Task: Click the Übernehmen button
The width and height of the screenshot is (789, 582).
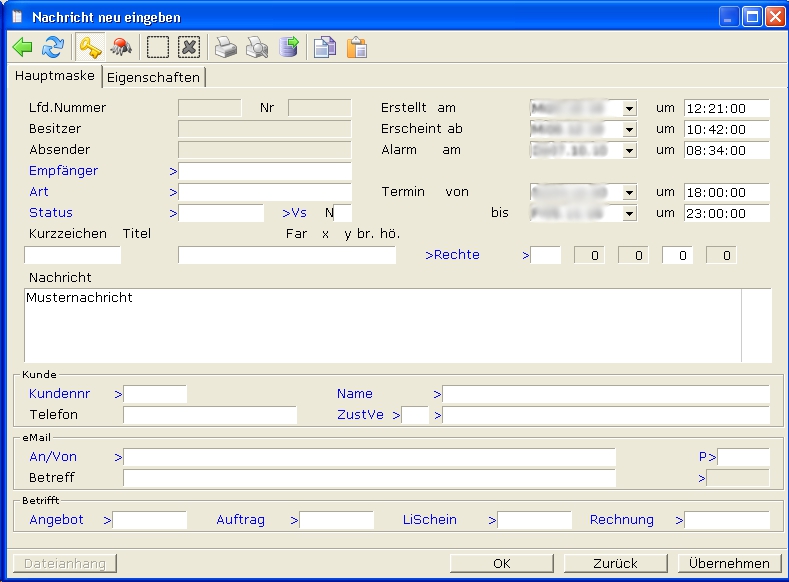Action: click(x=729, y=563)
